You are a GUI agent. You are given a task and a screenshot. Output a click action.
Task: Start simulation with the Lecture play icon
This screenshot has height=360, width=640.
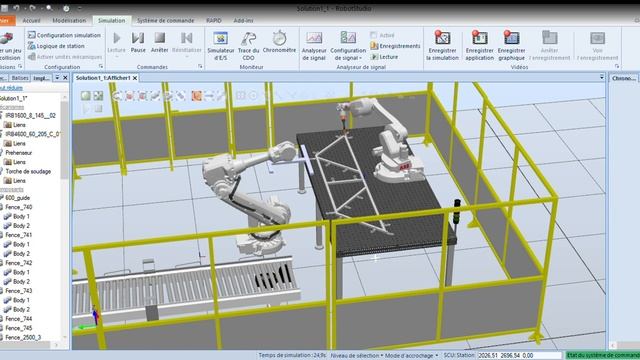pos(116,38)
